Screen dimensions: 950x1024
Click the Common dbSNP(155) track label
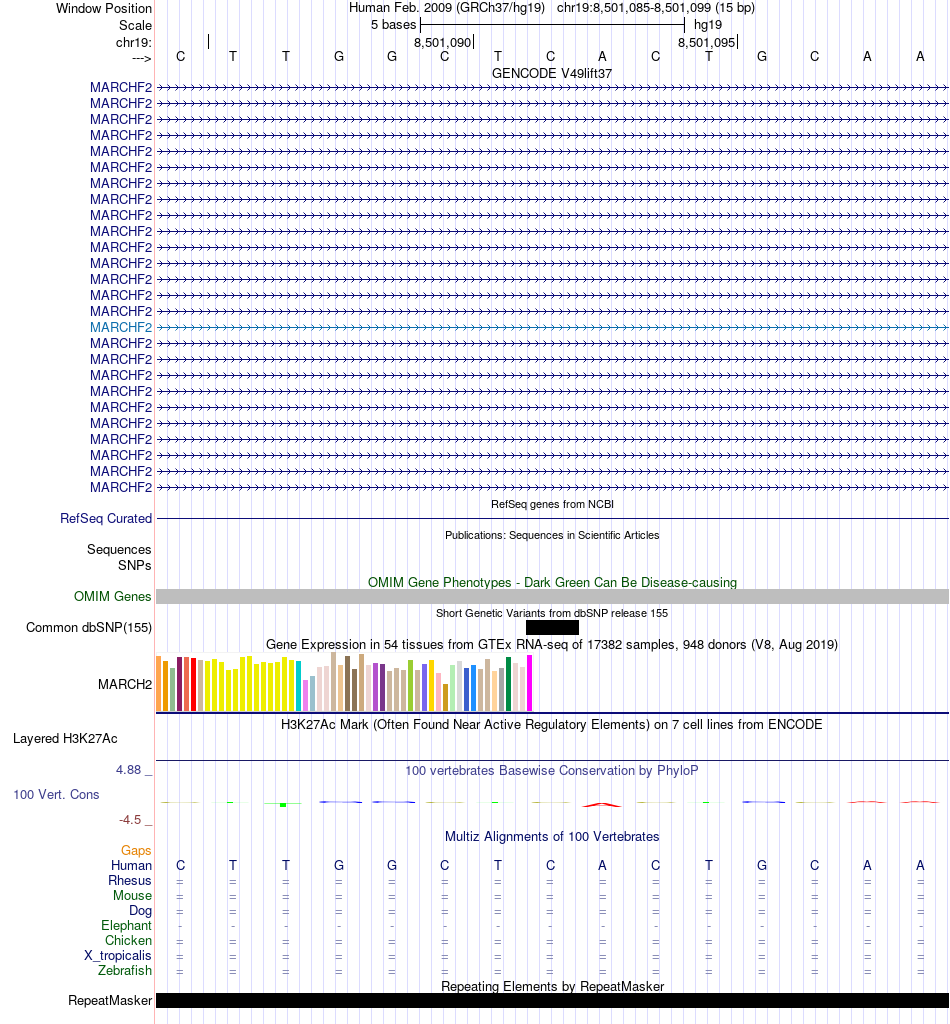89,628
